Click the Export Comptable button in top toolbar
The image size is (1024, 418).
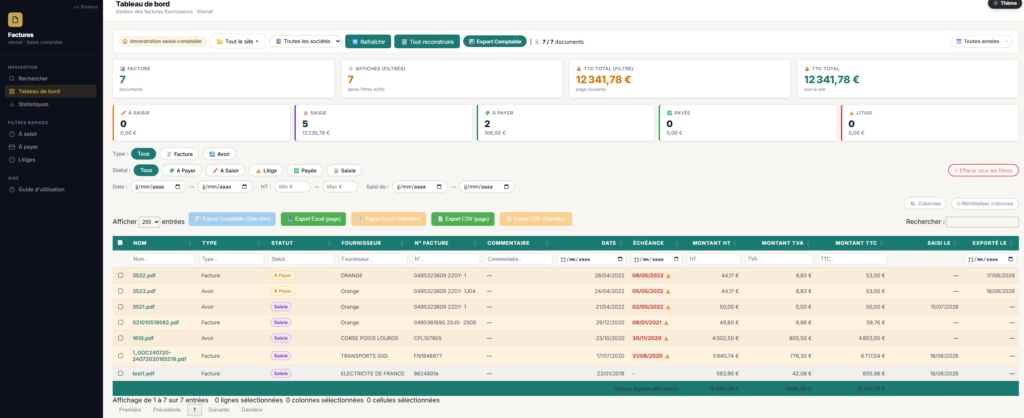[495, 41]
